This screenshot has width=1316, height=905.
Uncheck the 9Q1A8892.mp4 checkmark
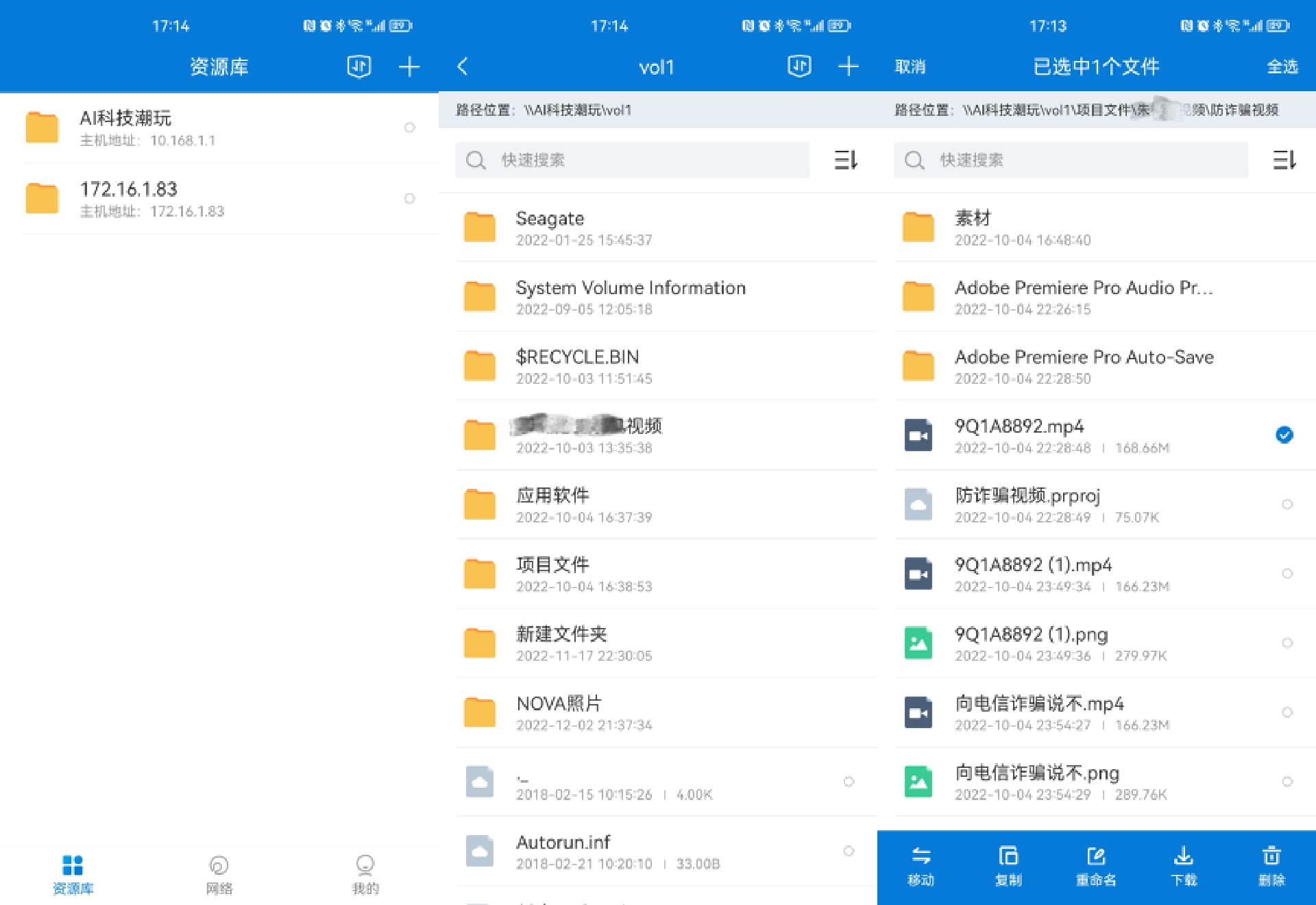1284,435
